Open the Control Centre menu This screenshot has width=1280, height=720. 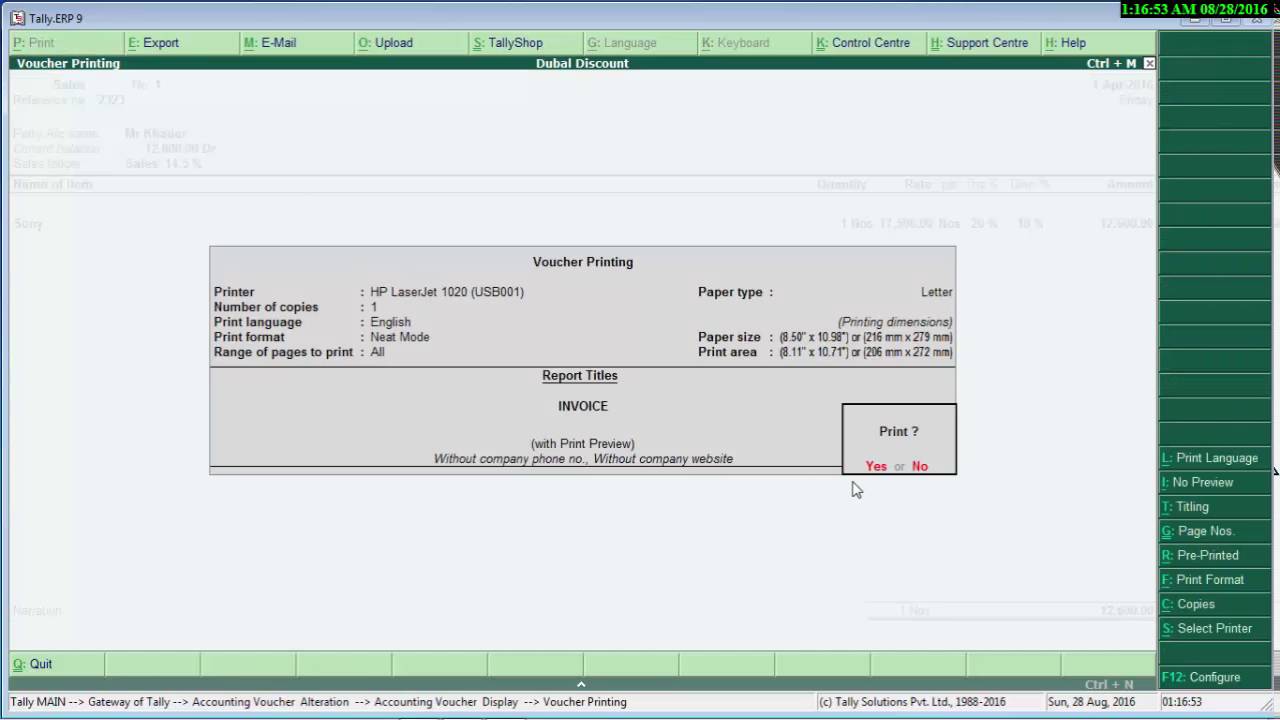(870, 43)
